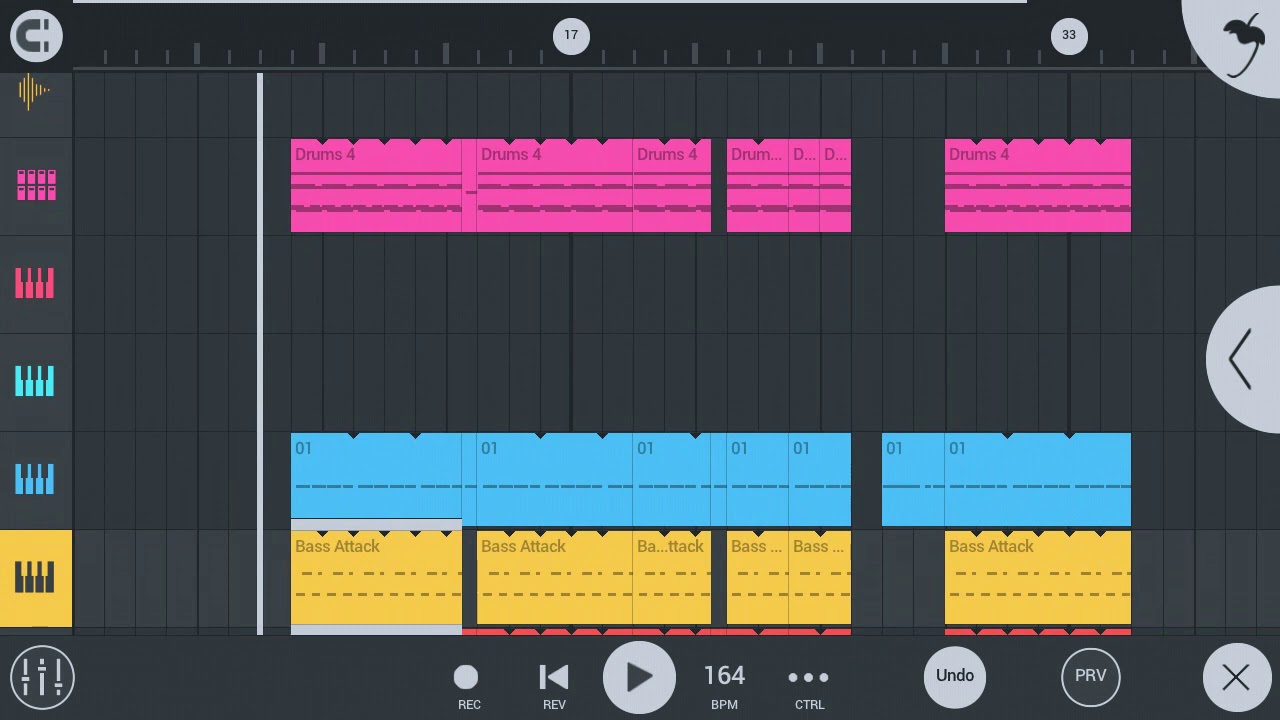Select the last Bass Attack clip near bar 33
Viewport: 1280px width, 720px height.
pos(1038,578)
